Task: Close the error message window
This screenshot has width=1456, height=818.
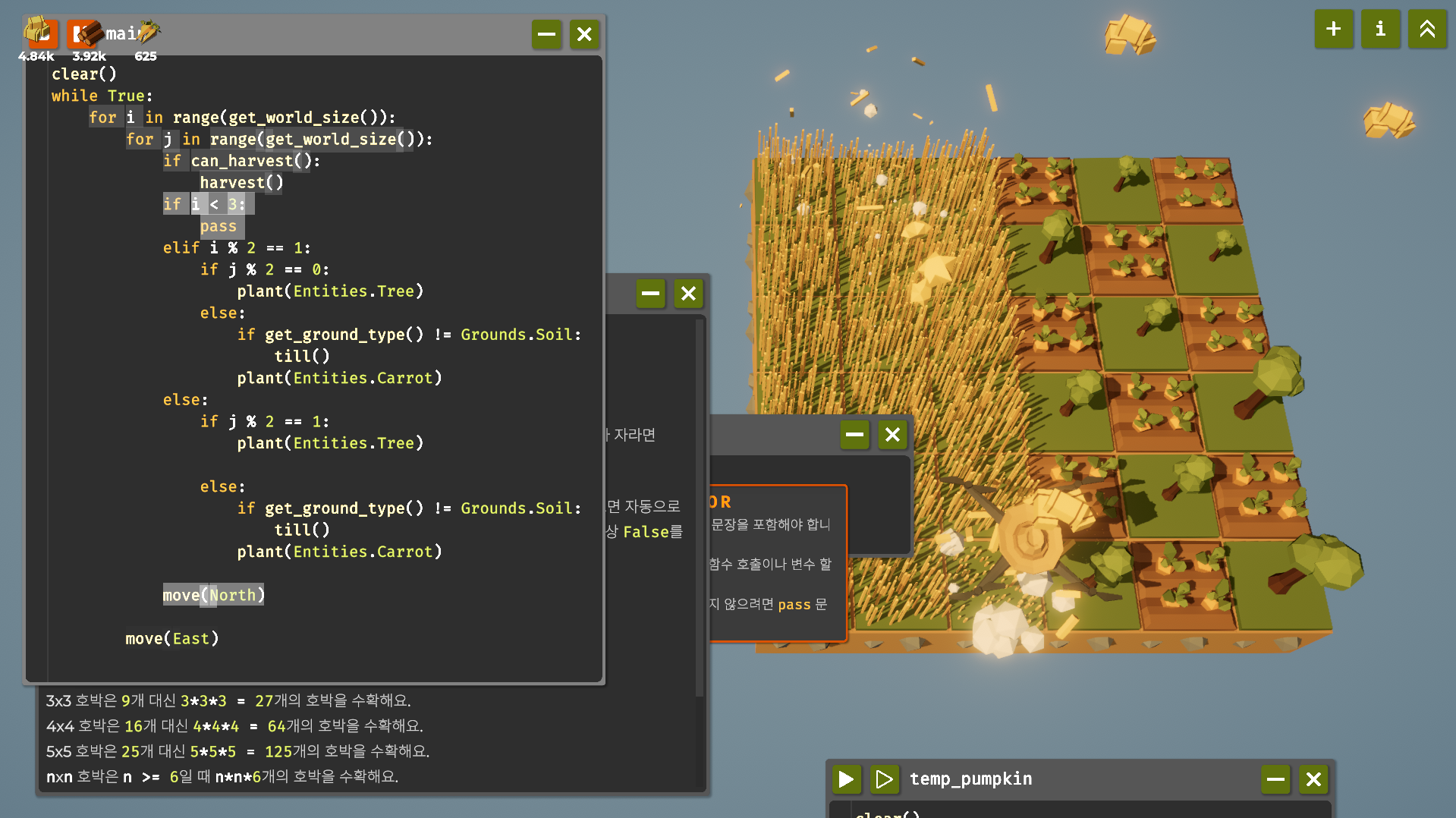Action: click(x=892, y=435)
